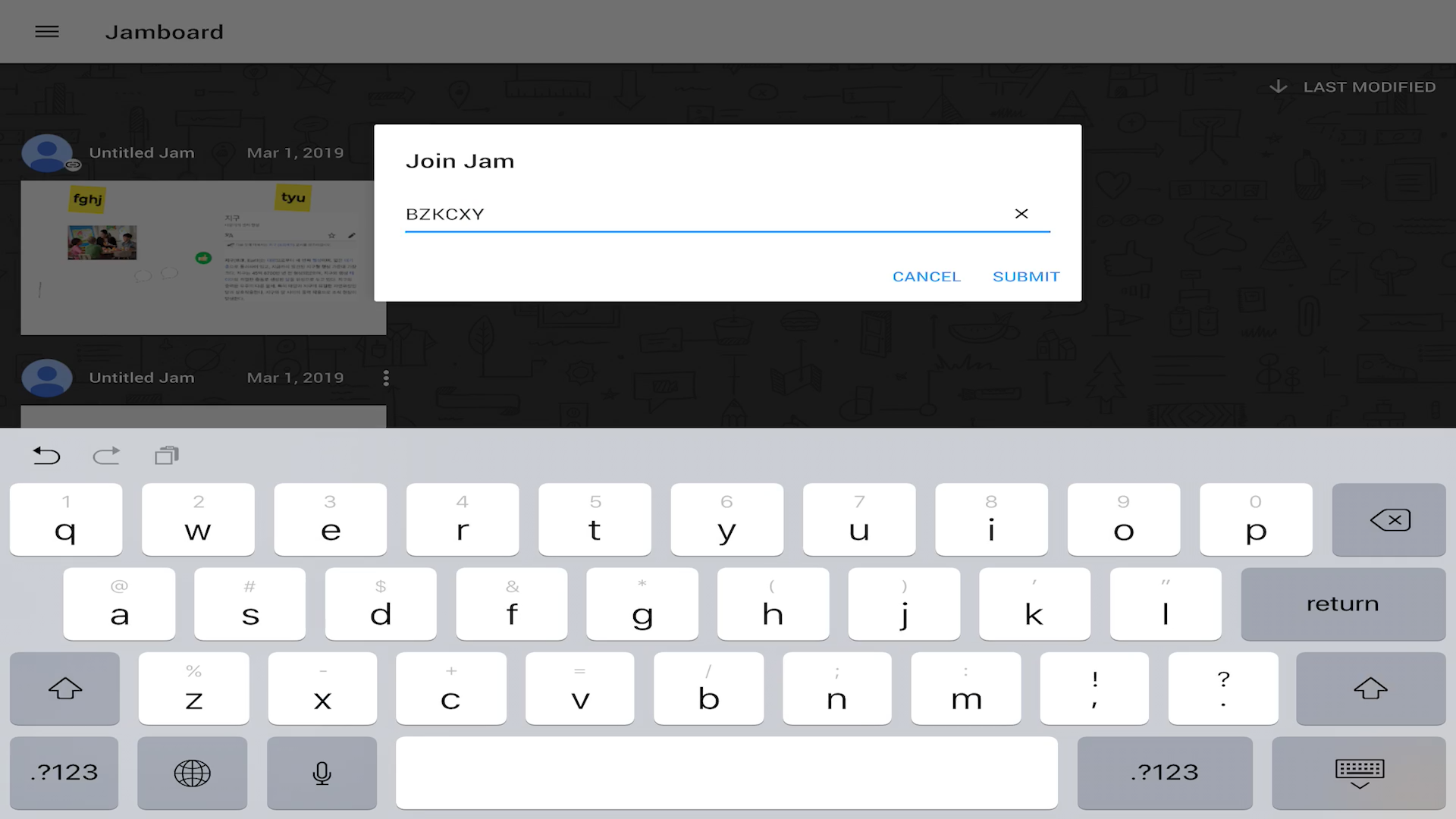1456x819 pixels.
Task: Tap the microphone dictation key
Action: coord(322,773)
